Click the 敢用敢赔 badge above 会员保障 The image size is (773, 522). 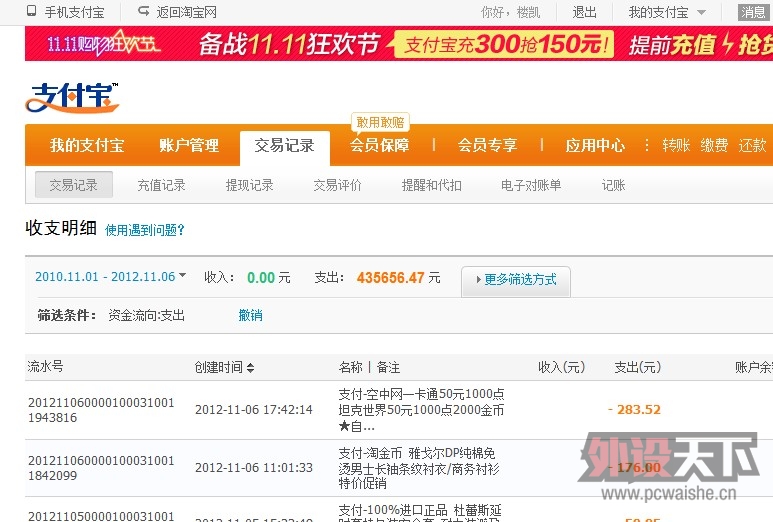(380, 122)
